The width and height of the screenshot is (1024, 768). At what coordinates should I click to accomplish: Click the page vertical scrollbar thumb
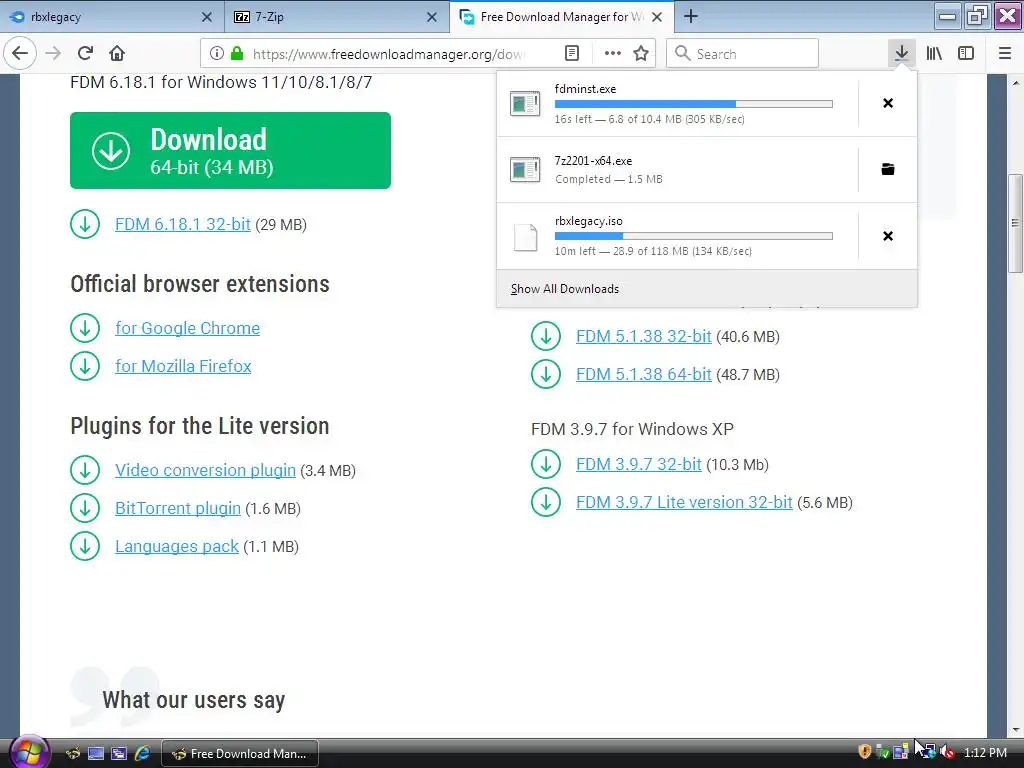pos(1015,223)
